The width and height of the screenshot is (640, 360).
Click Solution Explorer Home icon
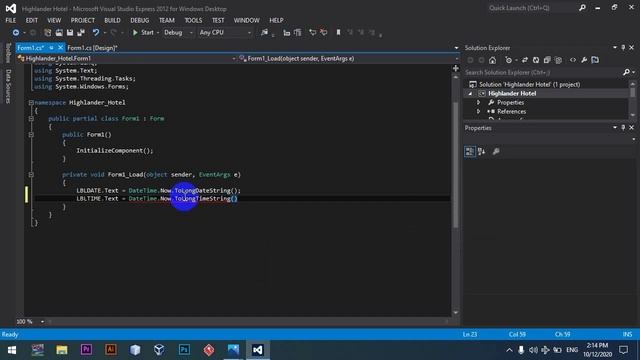point(492,60)
